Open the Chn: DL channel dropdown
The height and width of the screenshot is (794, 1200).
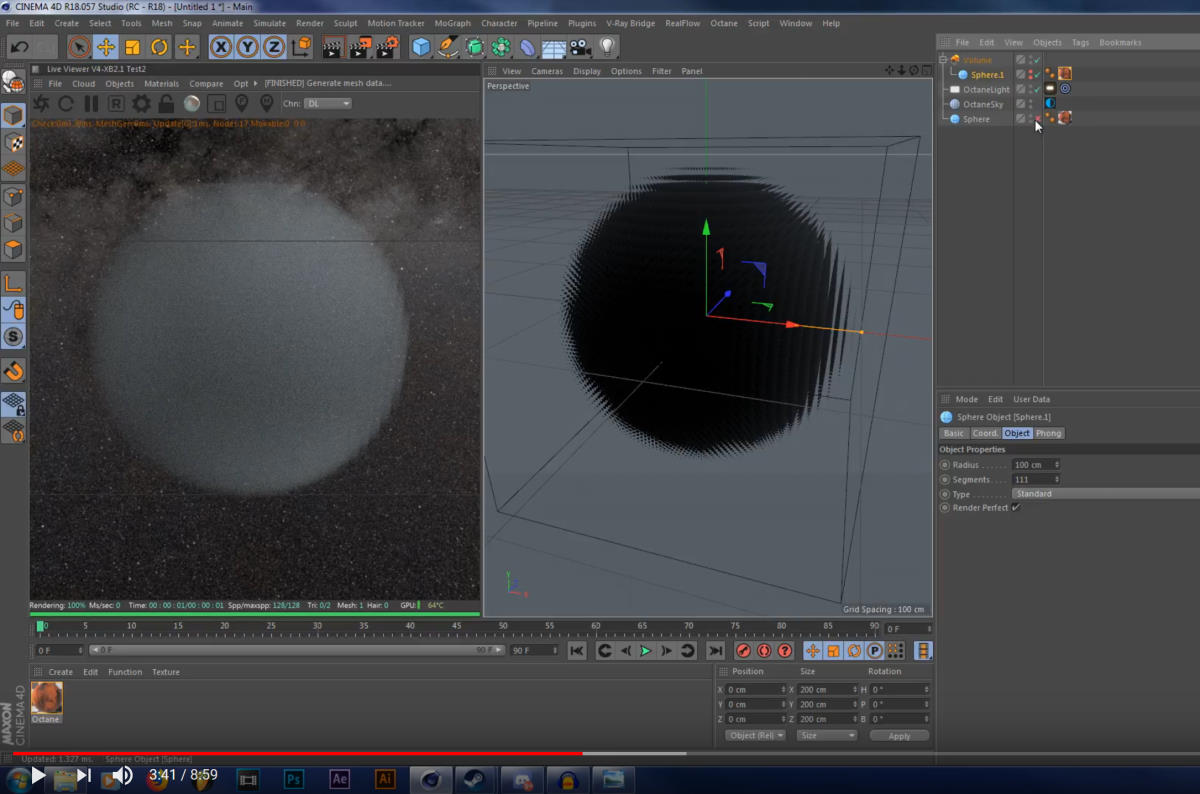328,104
